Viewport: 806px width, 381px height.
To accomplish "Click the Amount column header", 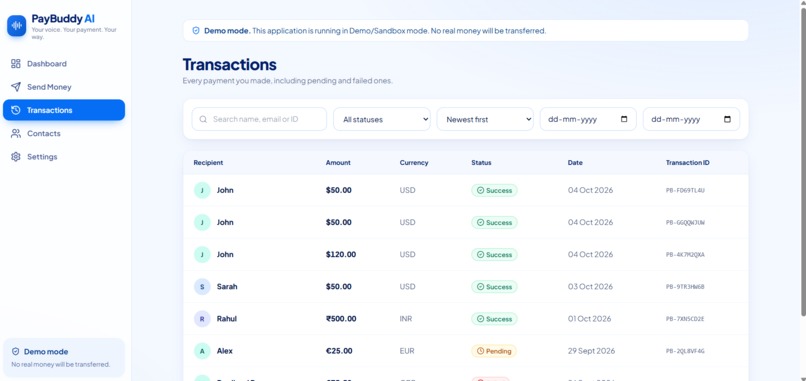I will pos(338,162).
